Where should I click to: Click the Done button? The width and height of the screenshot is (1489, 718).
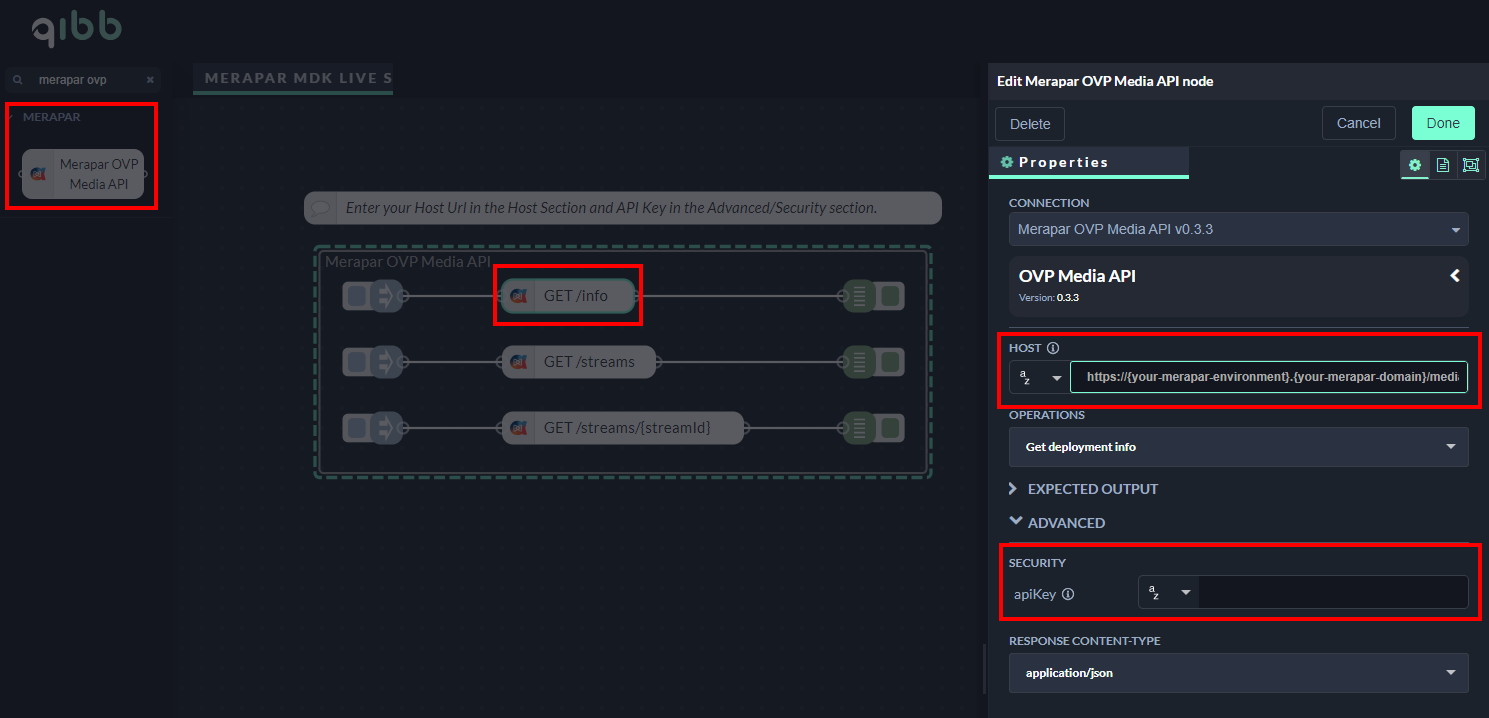(x=1442, y=123)
